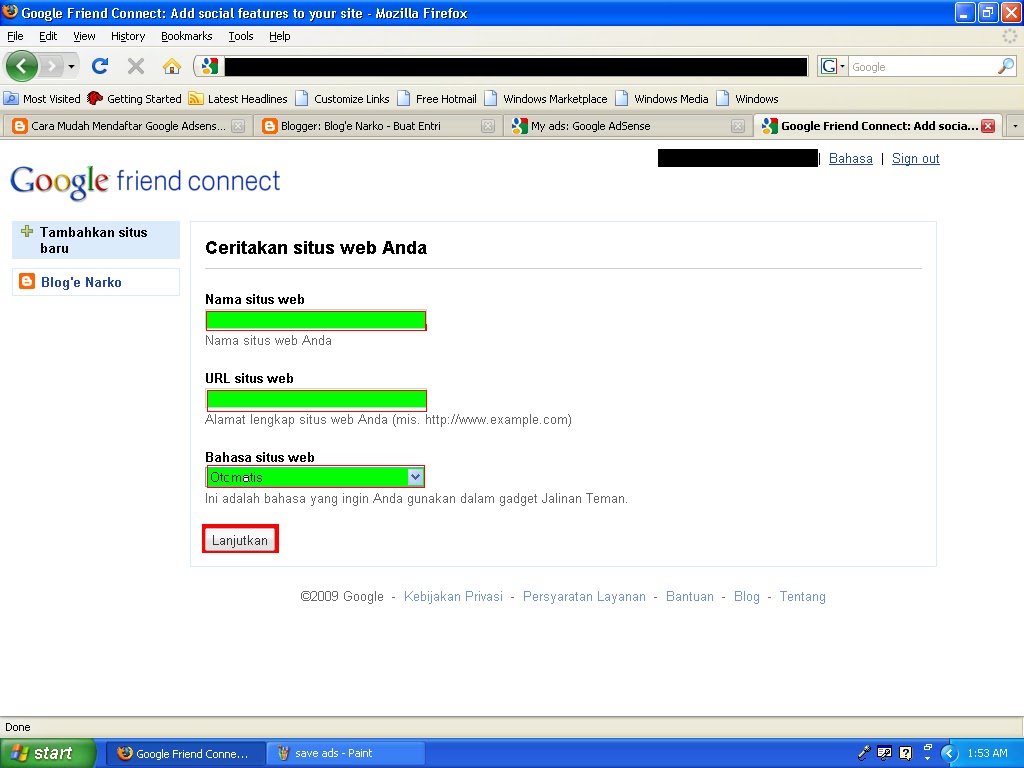Viewport: 1024px width, 768px height.
Task: Open the Tools menu
Action: 240,36
